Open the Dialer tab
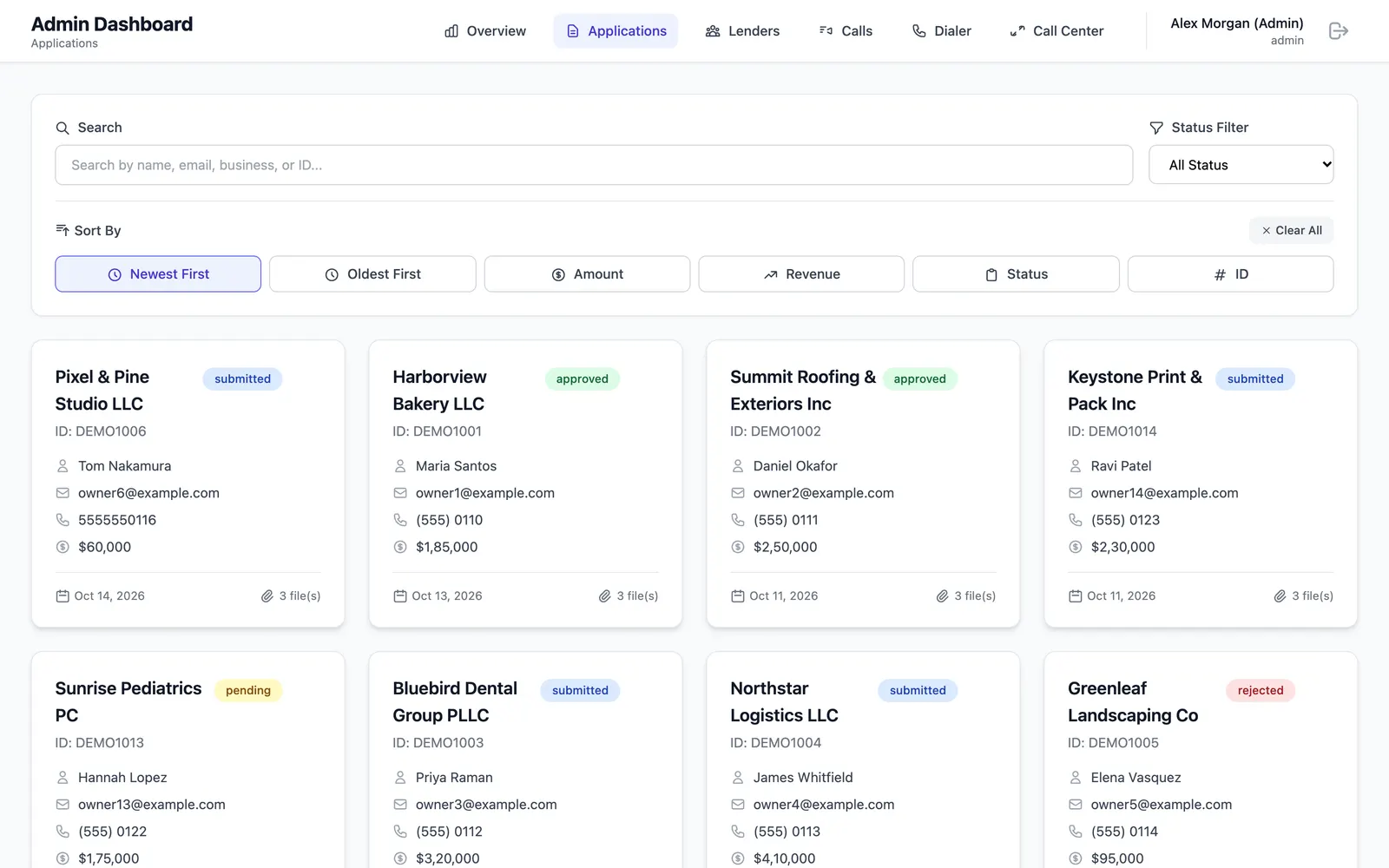Image resolution: width=1389 pixels, height=868 pixels. pos(942,31)
